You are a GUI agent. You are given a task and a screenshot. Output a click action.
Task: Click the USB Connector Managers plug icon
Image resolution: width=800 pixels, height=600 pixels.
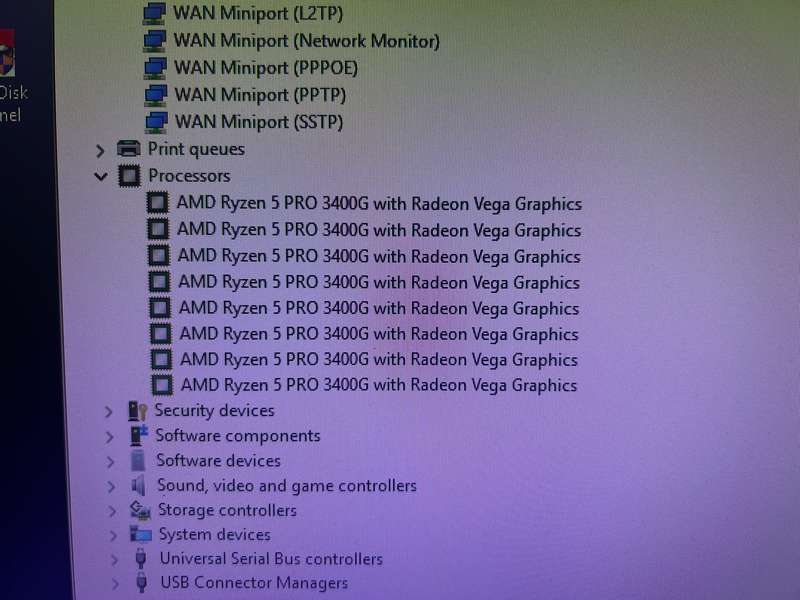click(142, 583)
